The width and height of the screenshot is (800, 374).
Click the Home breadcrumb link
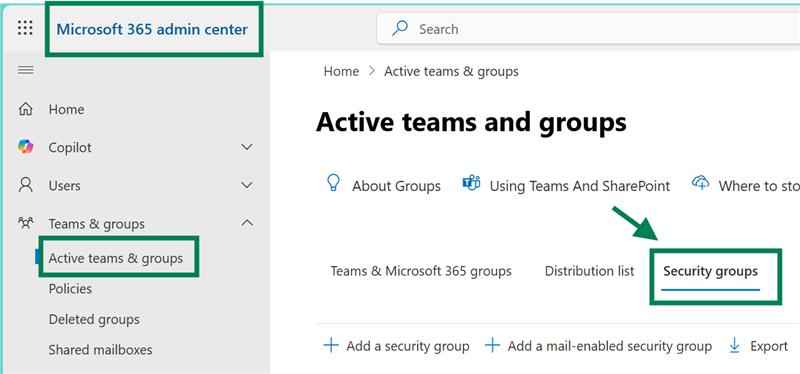341,71
